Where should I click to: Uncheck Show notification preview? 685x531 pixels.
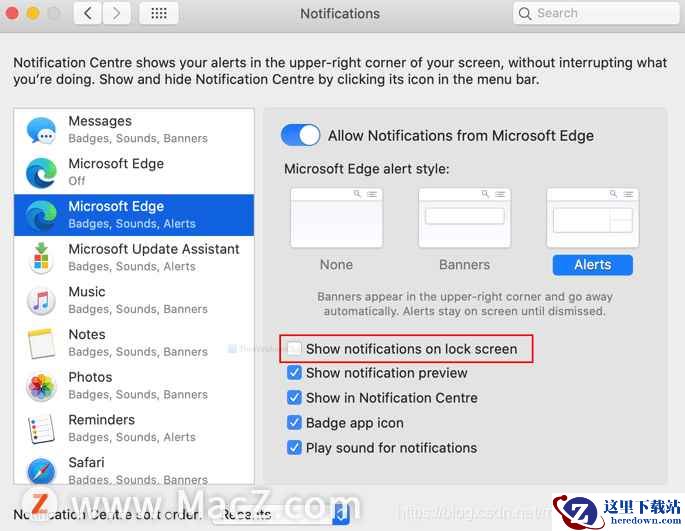tap(294, 373)
